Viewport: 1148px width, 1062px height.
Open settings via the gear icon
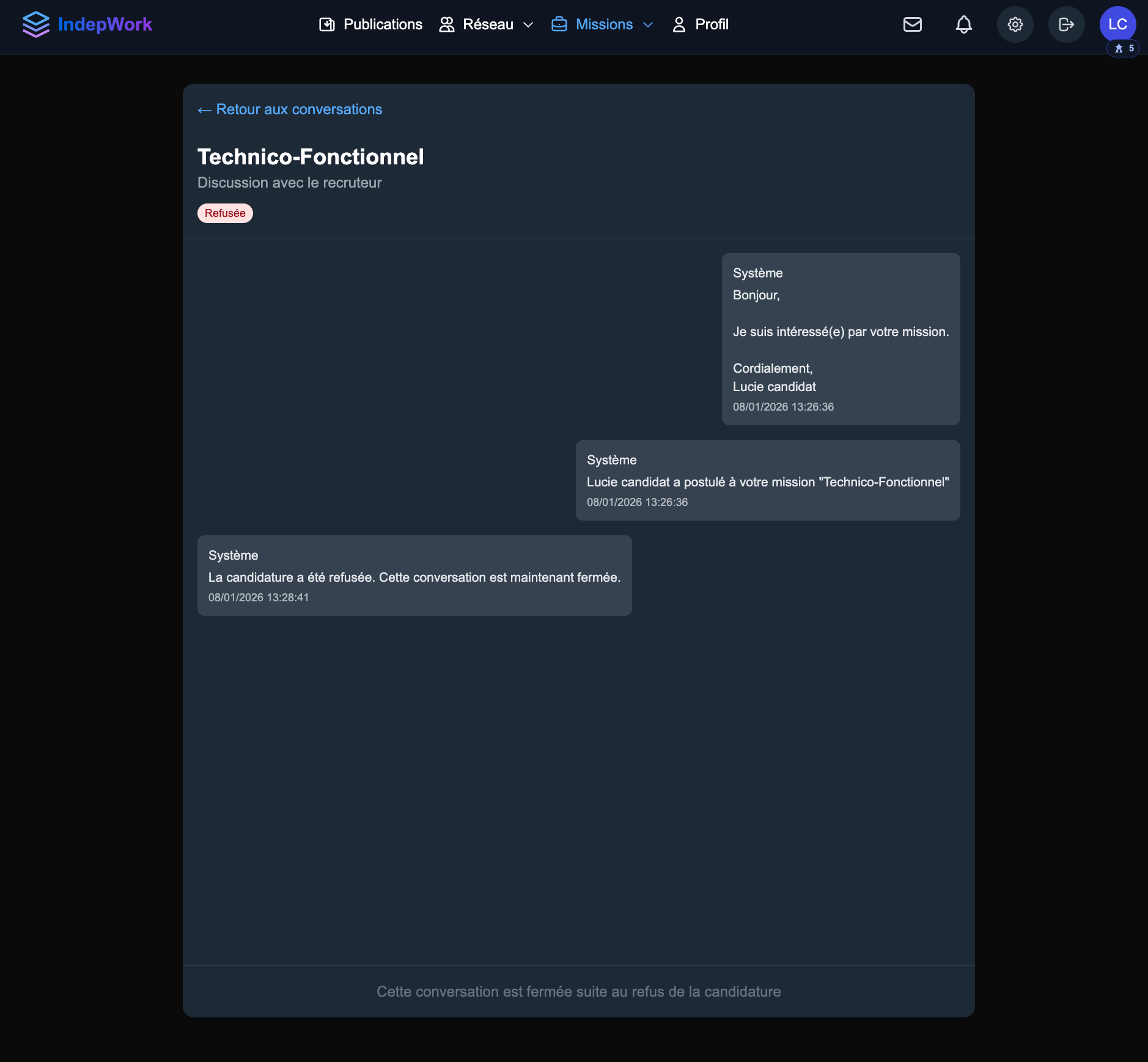click(x=1015, y=24)
